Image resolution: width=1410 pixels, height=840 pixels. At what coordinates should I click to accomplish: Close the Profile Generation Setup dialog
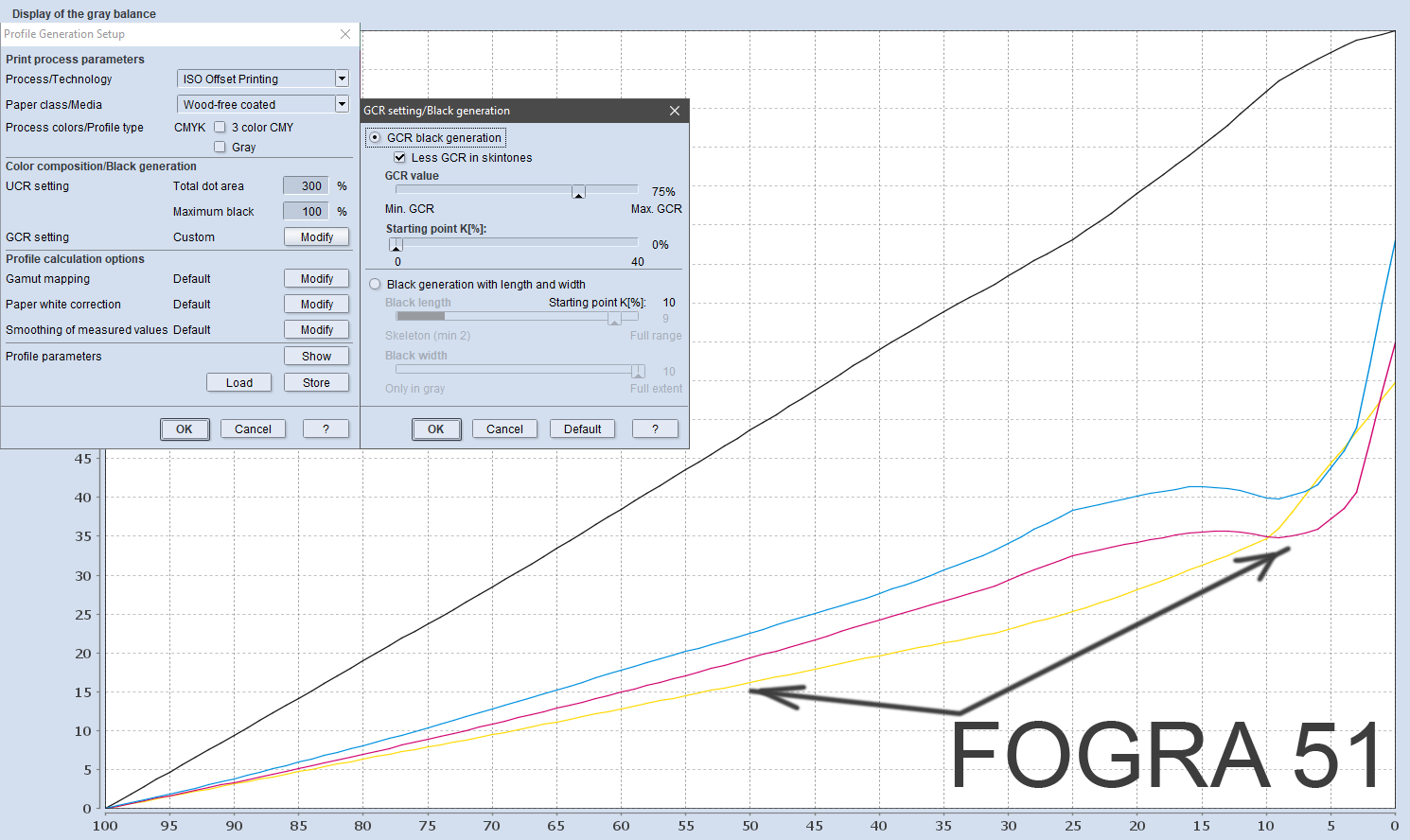pos(345,34)
